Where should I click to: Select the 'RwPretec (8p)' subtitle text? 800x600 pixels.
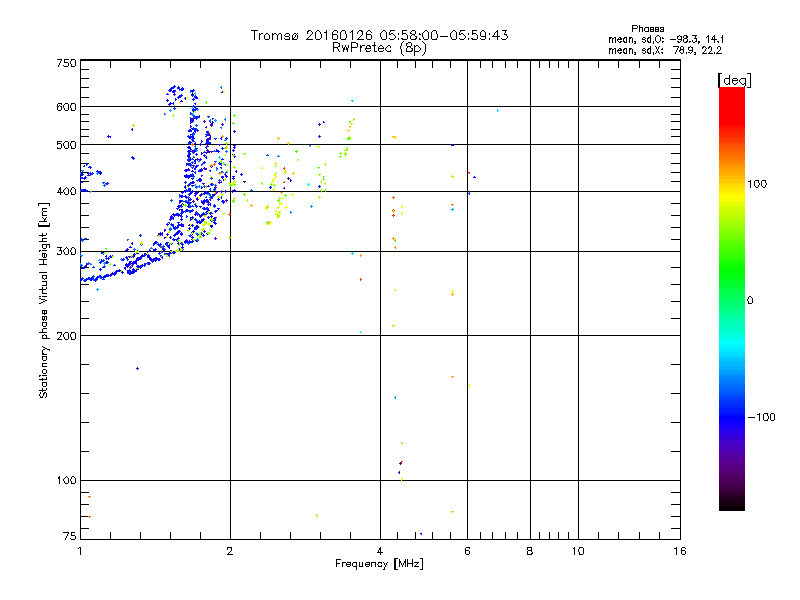(x=379, y=48)
